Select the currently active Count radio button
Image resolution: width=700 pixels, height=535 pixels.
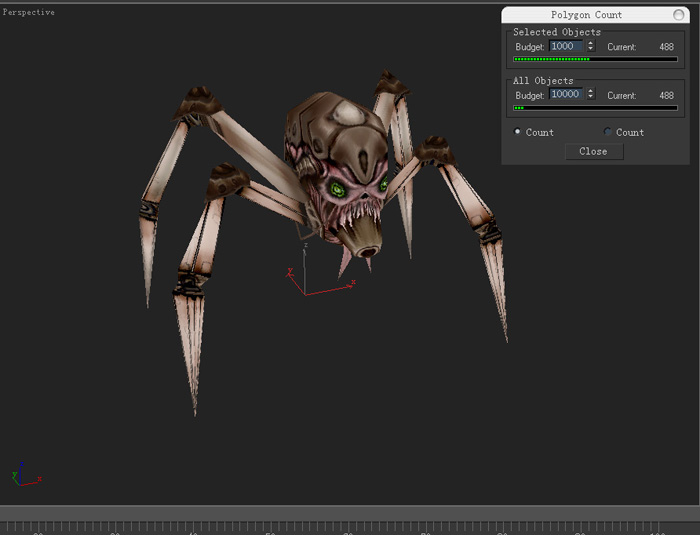tap(517, 132)
